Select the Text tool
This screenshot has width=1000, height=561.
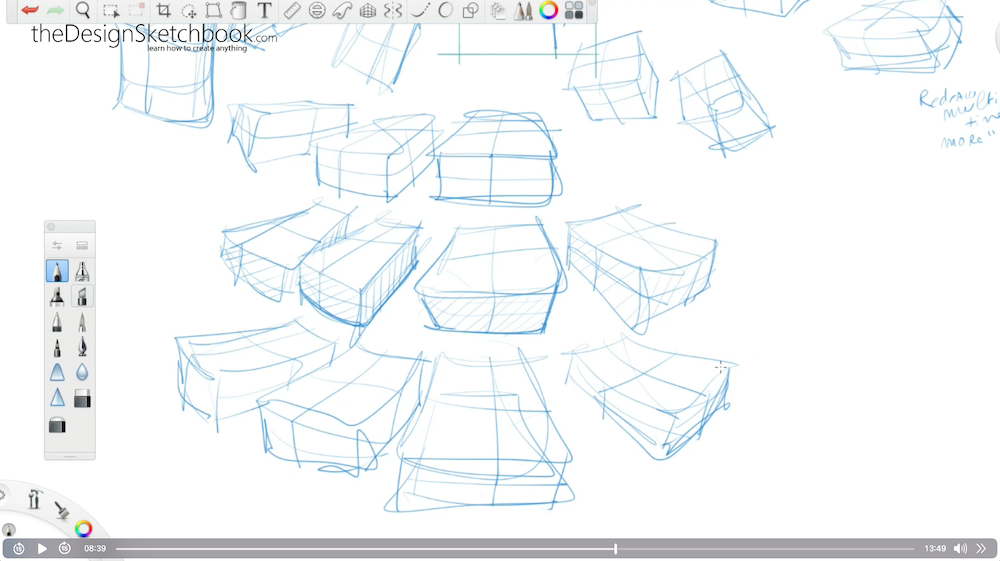pos(264,10)
